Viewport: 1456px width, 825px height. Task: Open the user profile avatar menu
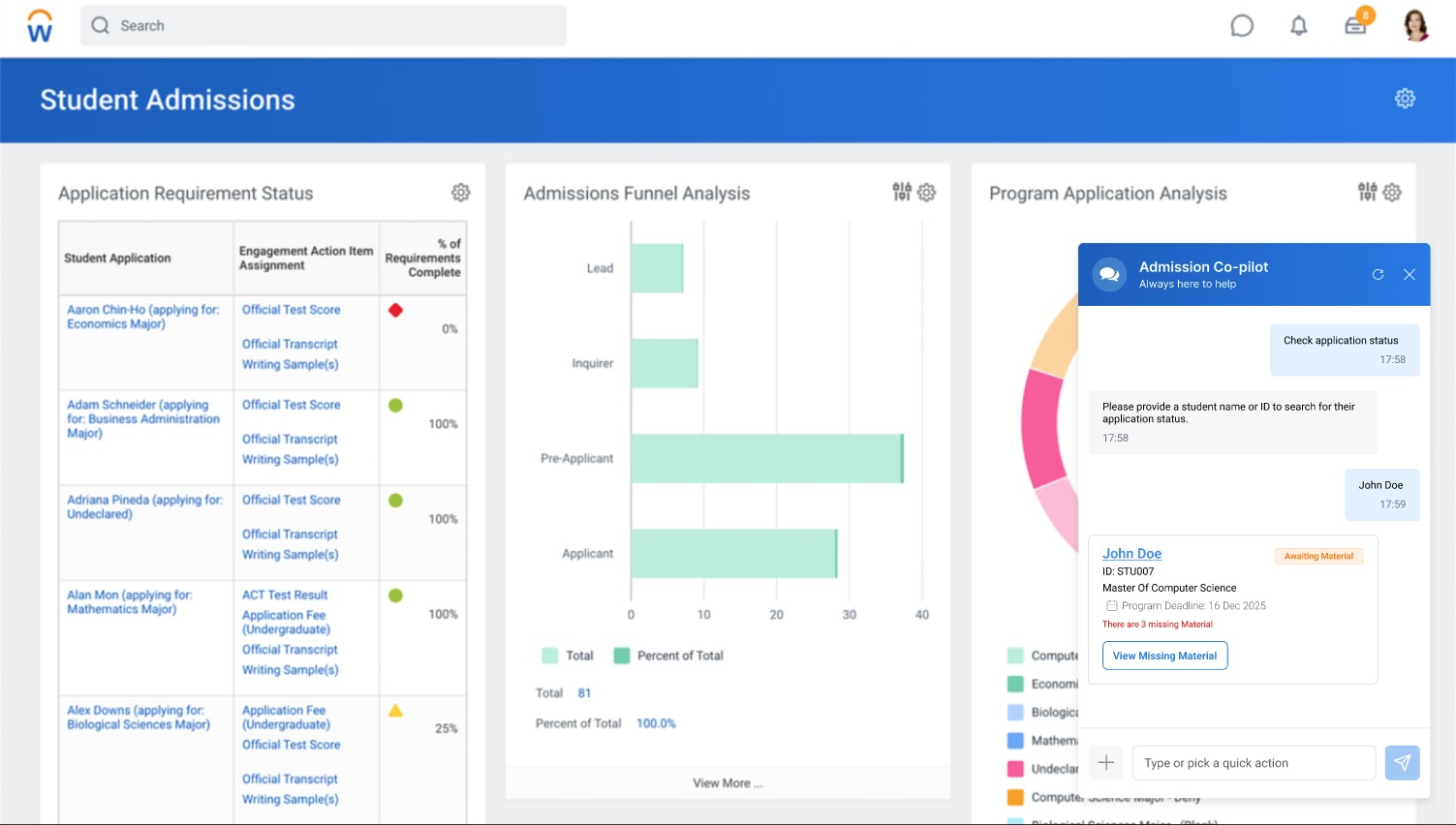click(x=1415, y=26)
